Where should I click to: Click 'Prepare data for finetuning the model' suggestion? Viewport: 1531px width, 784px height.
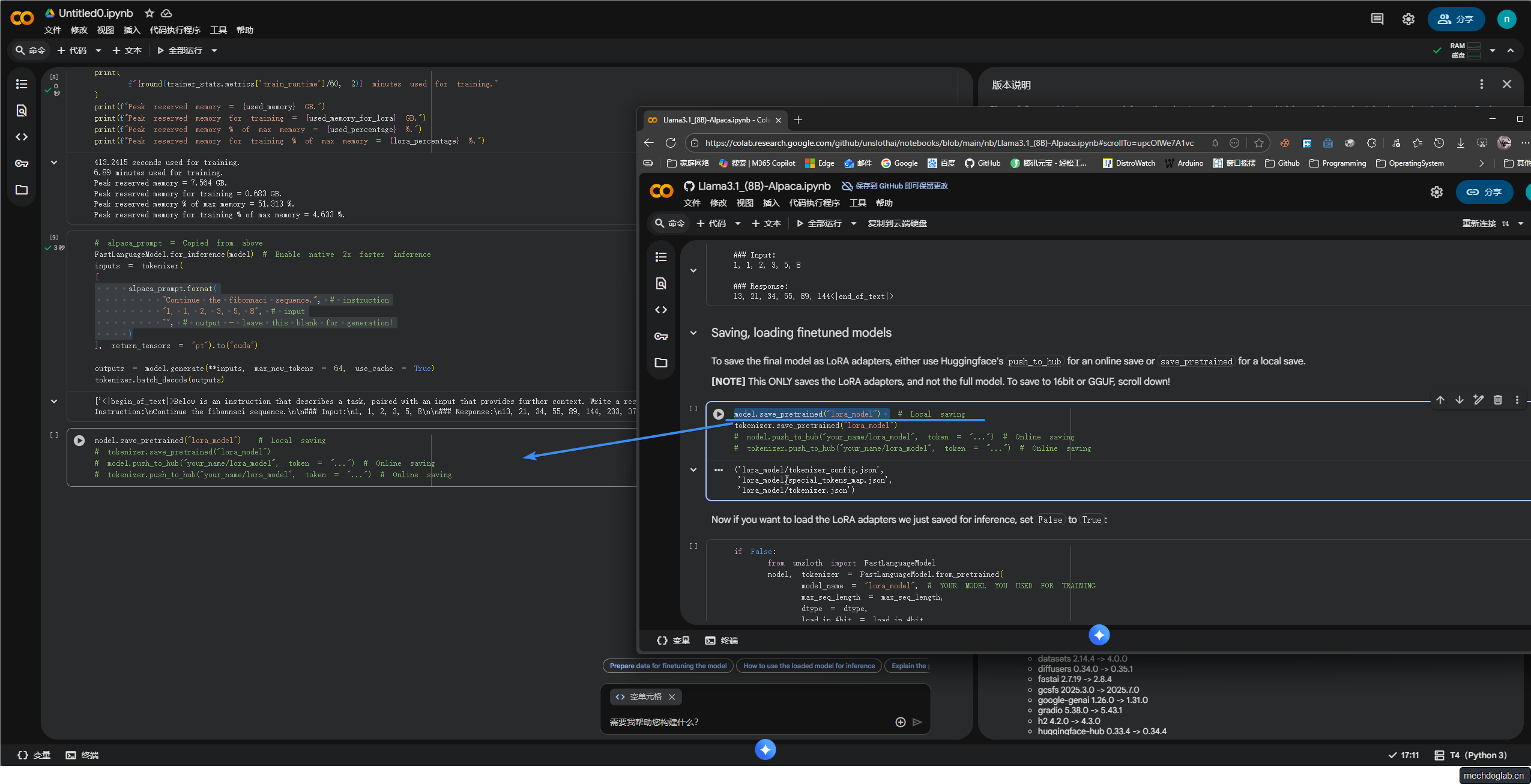click(x=668, y=666)
